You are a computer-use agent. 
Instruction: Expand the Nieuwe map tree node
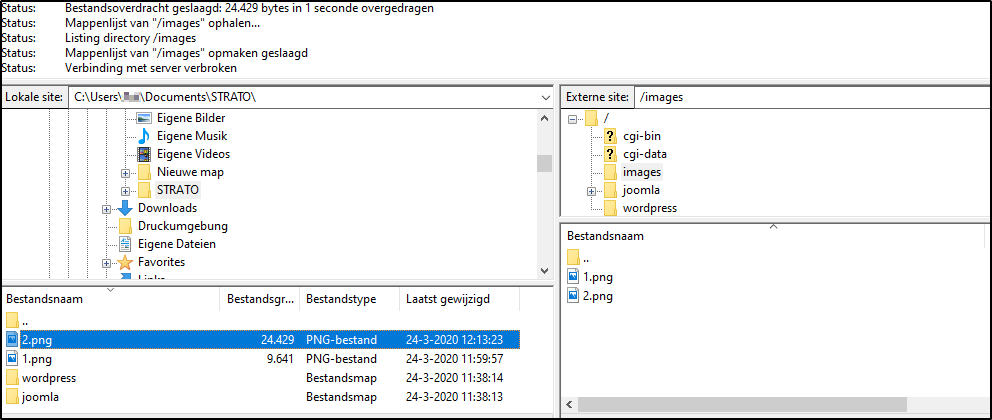126,172
